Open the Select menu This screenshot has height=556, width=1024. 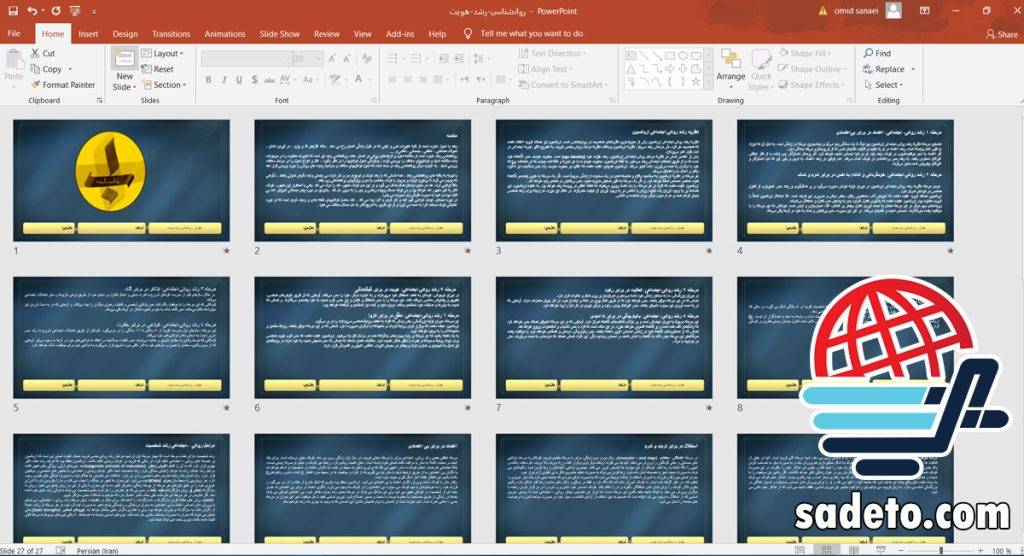tap(883, 84)
